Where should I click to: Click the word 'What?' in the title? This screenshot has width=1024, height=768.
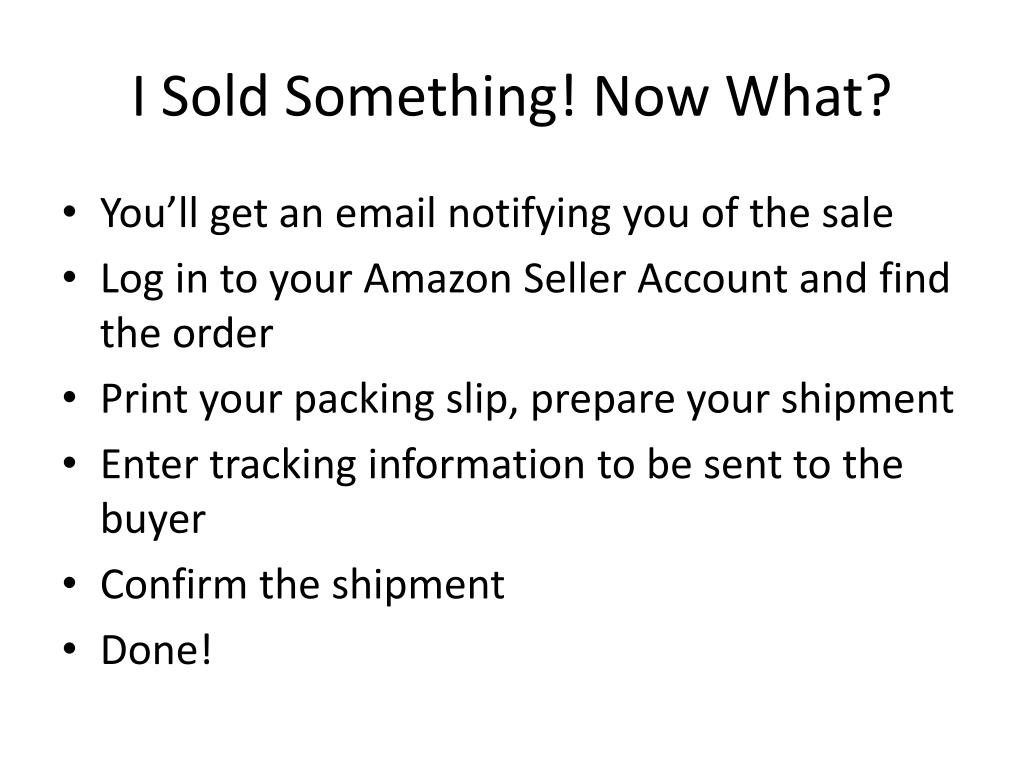[808, 97]
